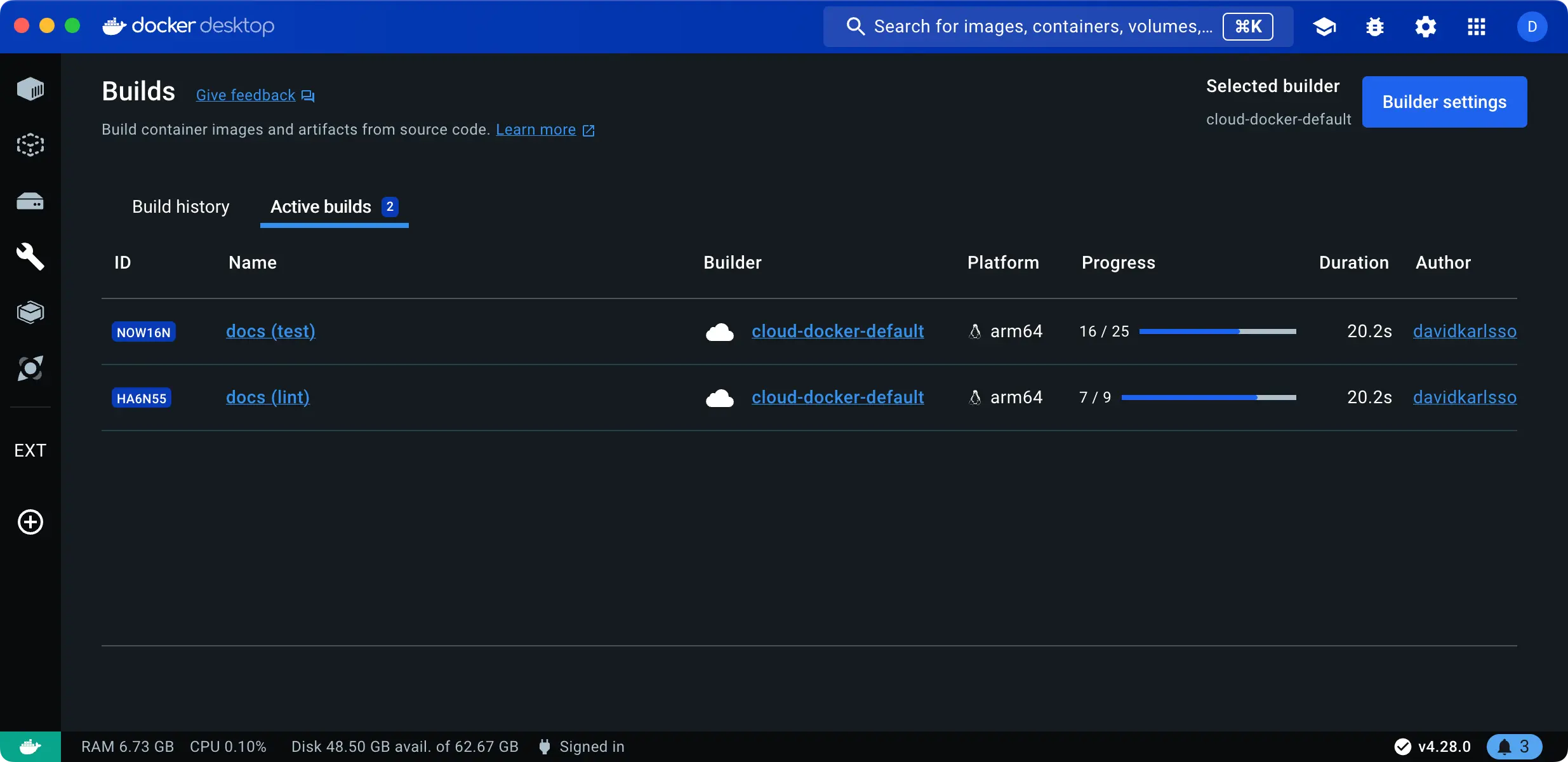The height and width of the screenshot is (762, 1568).
Task: Click the docs (lint) progress bar
Action: 1209,397
